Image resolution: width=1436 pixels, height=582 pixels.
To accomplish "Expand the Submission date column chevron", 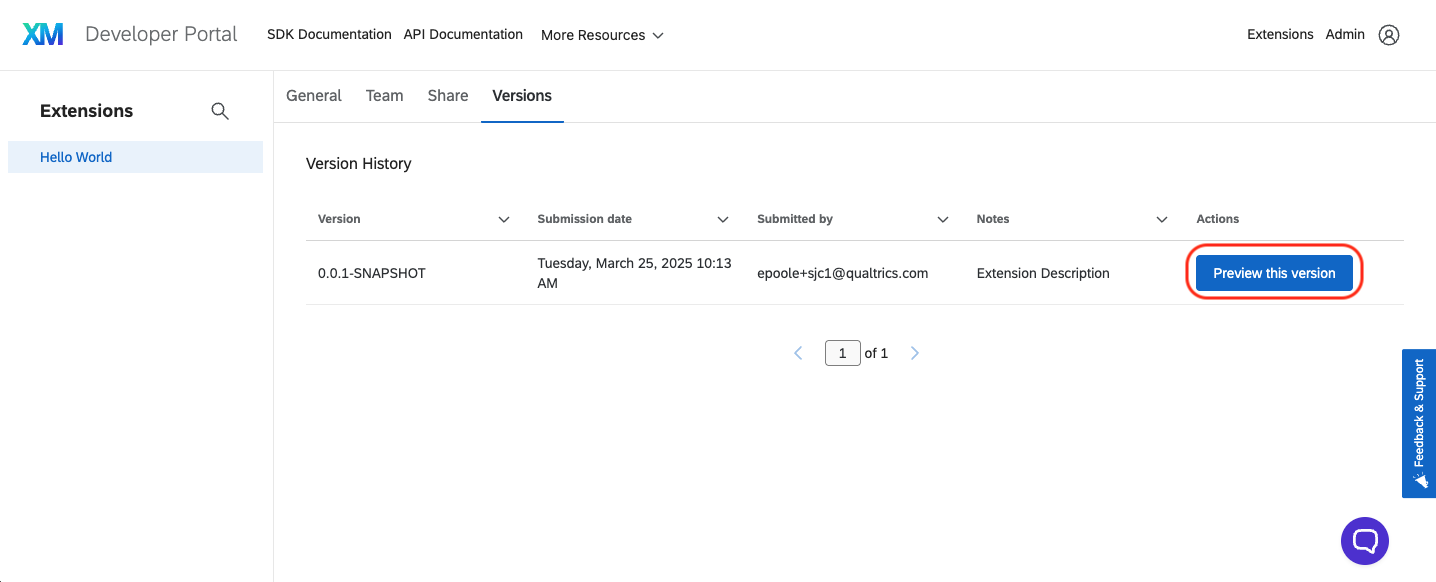I will (723, 219).
